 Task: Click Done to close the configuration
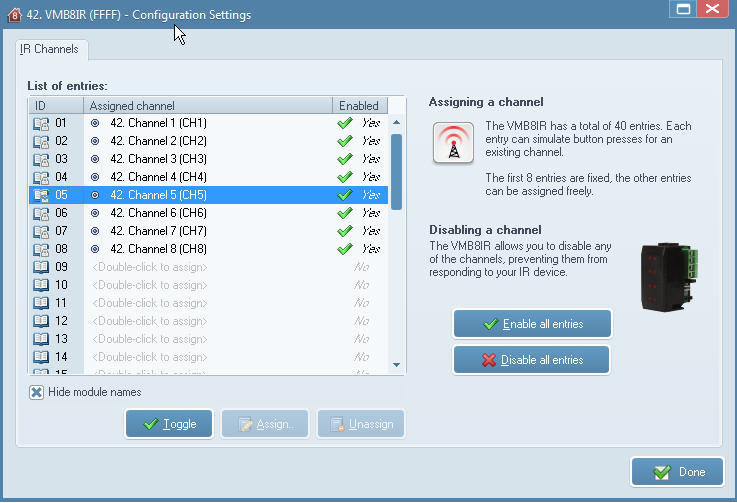click(677, 472)
